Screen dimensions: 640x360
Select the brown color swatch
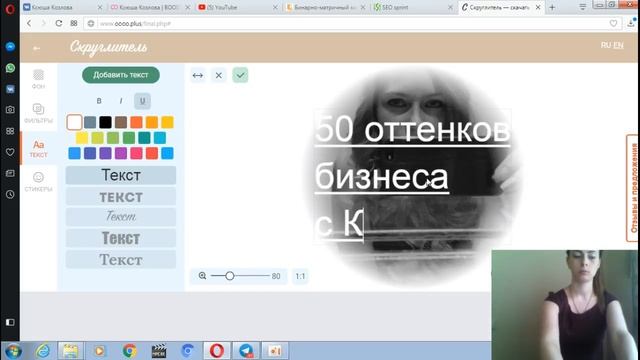(121, 122)
